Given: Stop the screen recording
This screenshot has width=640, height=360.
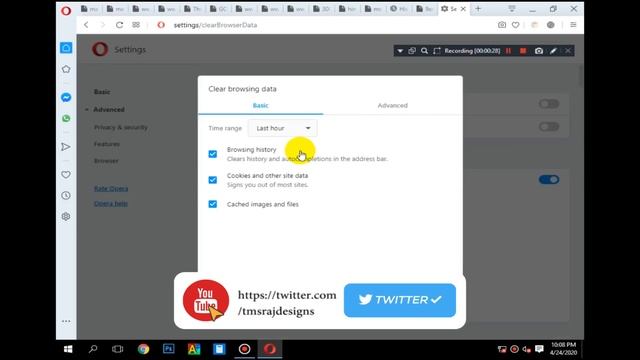Looking at the screenshot, I should click(x=523, y=51).
